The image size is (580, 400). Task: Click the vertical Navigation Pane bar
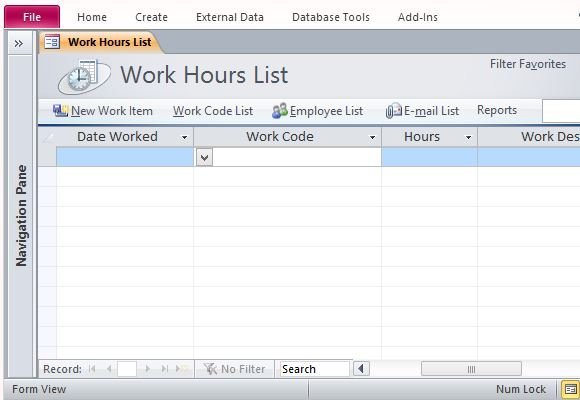pyautogui.click(x=20, y=216)
